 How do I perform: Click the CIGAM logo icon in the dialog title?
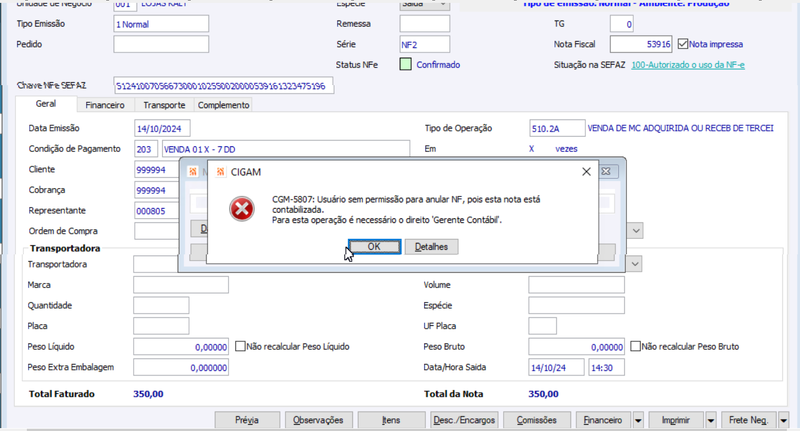220,172
